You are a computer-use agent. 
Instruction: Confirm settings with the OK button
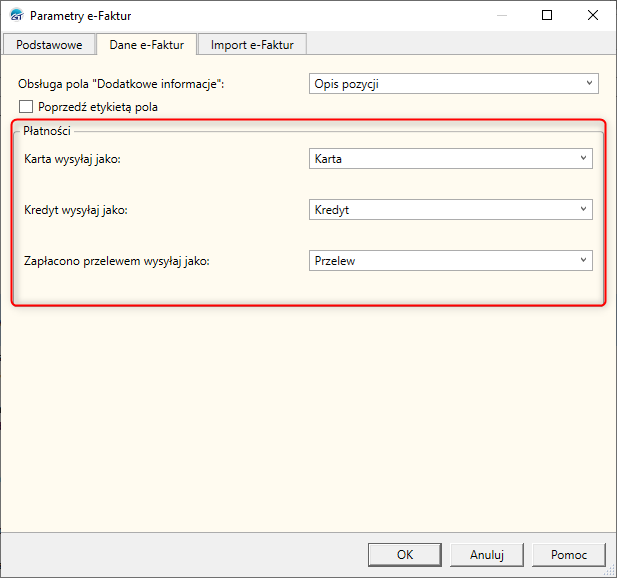pyautogui.click(x=404, y=554)
